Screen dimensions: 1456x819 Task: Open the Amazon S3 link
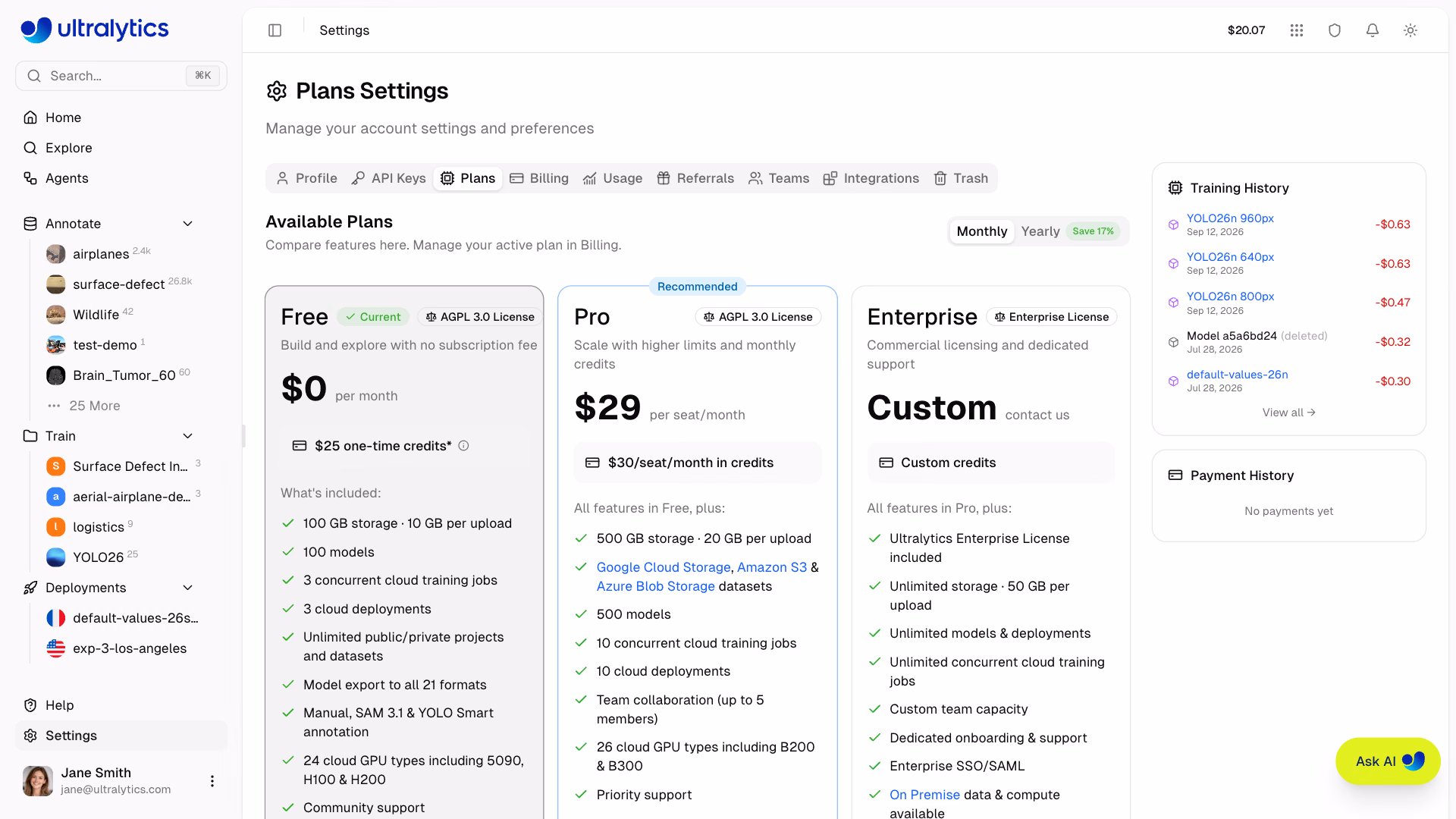[772, 567]
